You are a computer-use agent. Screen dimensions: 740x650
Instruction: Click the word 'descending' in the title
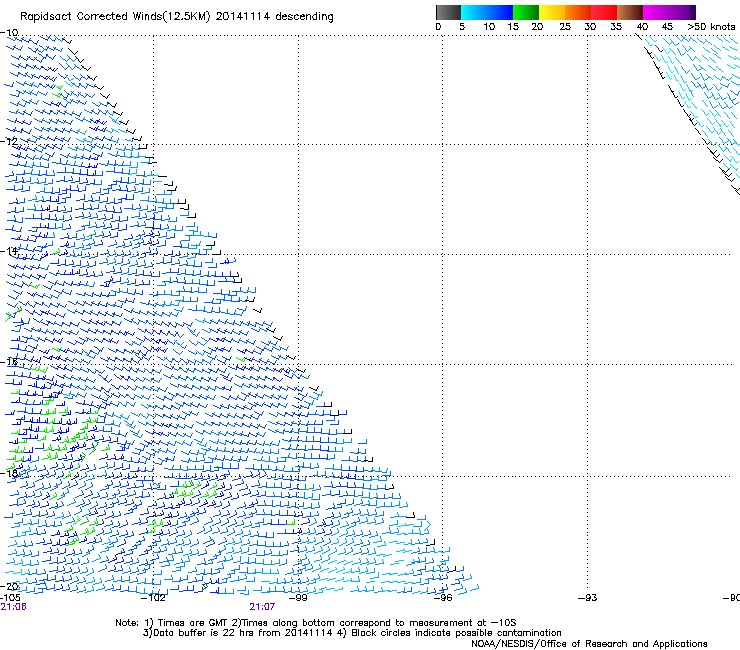tap(304, 17)
